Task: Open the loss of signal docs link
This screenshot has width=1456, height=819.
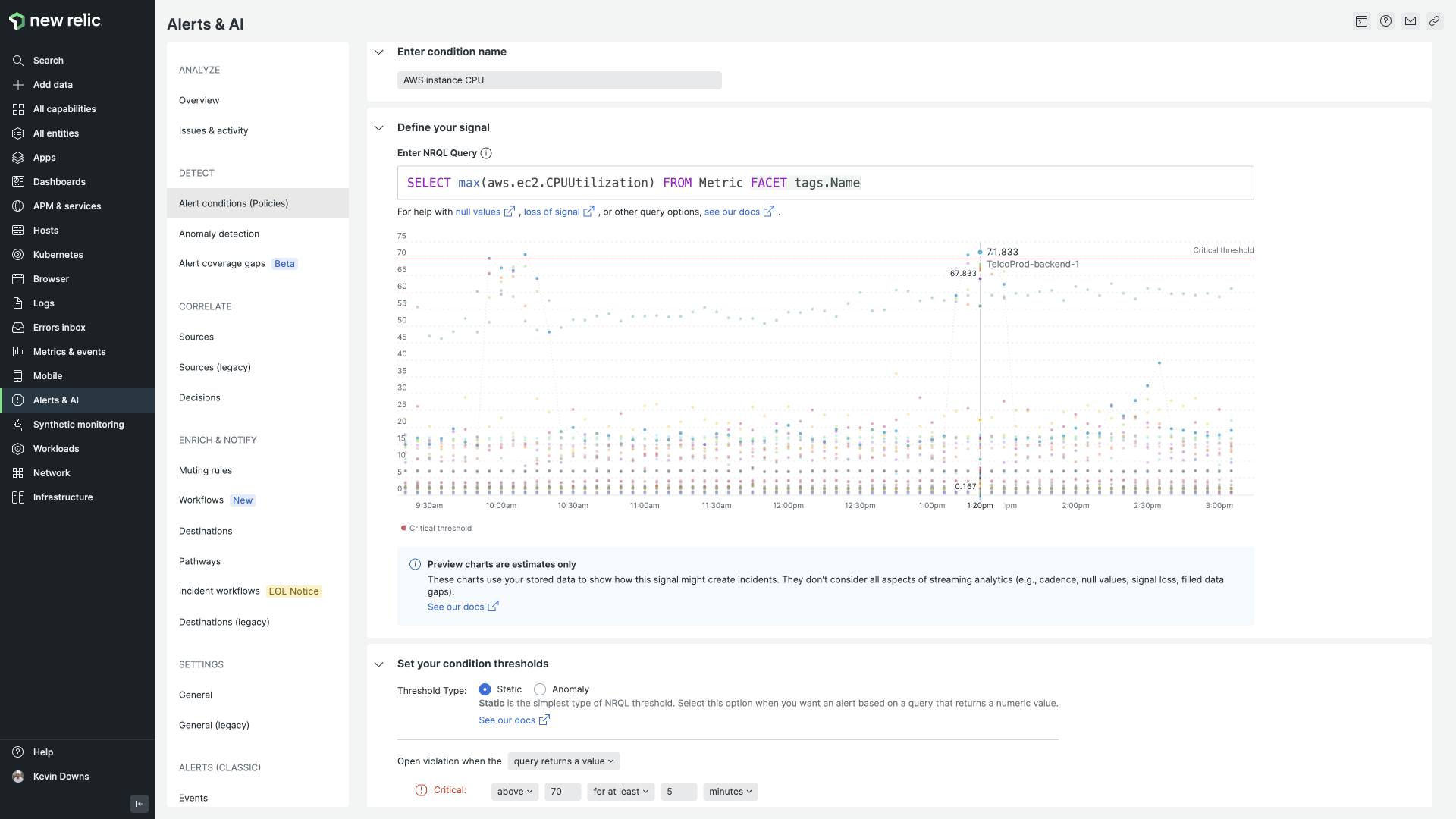Action: 554,212
